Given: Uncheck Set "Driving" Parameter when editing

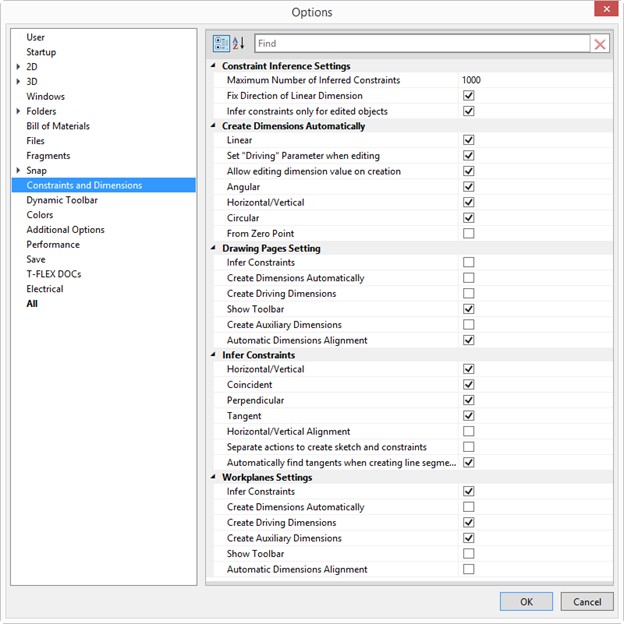Looking at the screenshot, I should [468, 156].
